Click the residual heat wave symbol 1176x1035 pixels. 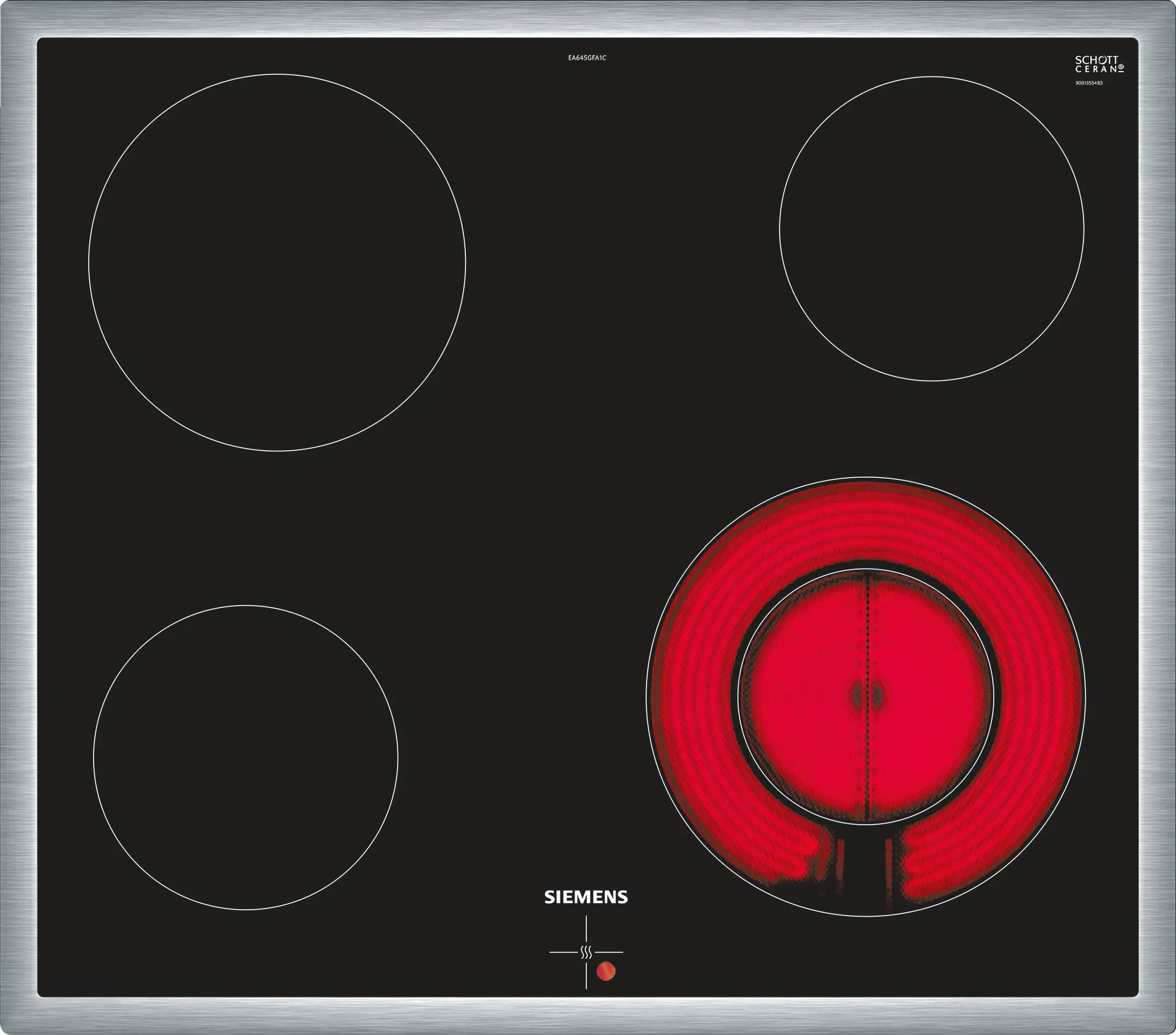[x=586, y=952]
